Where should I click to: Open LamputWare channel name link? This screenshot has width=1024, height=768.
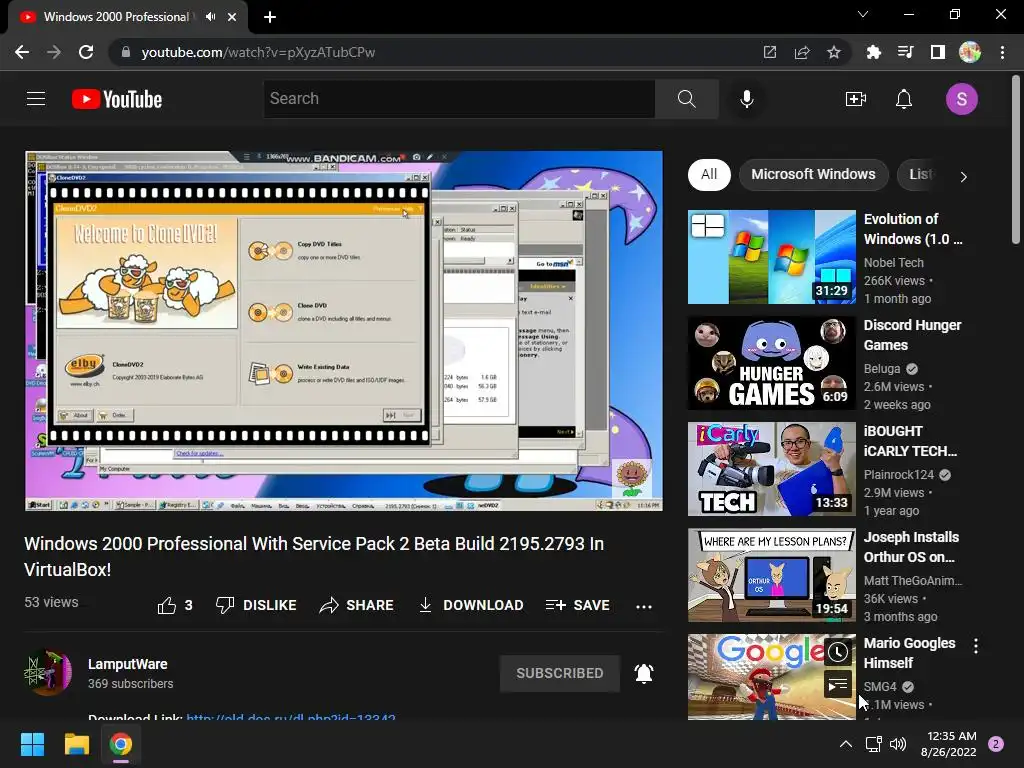(128, 664)
